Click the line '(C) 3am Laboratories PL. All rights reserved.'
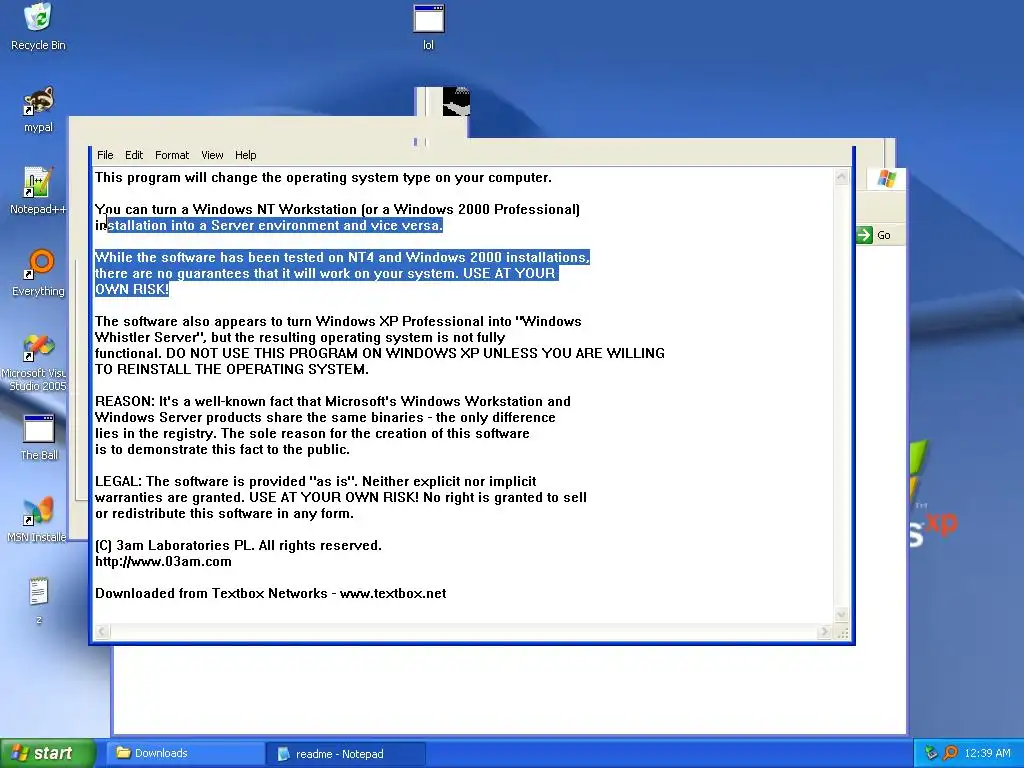 coord(238,545)
